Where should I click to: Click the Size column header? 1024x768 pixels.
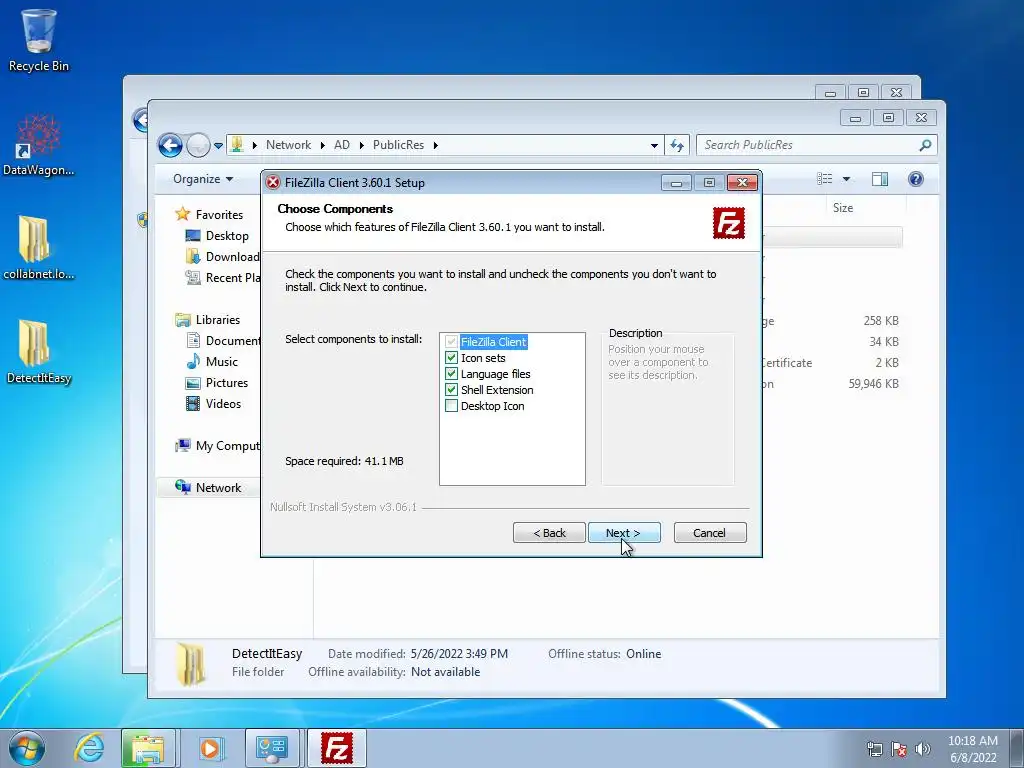[842, 208]
